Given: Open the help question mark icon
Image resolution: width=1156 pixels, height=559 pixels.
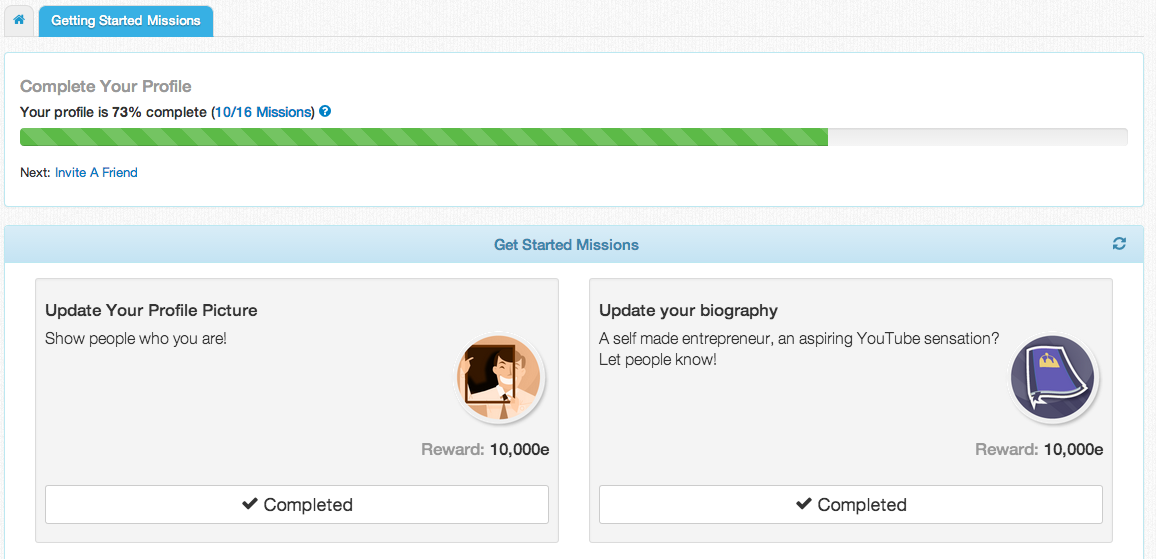Looking at the screenshot, I should tap(325, 112).
